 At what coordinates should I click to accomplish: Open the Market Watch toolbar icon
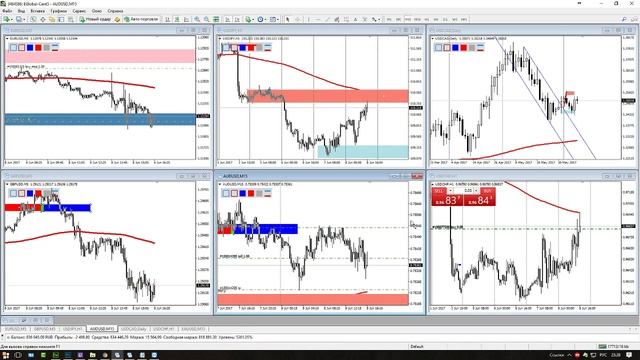tap(33, 19)
